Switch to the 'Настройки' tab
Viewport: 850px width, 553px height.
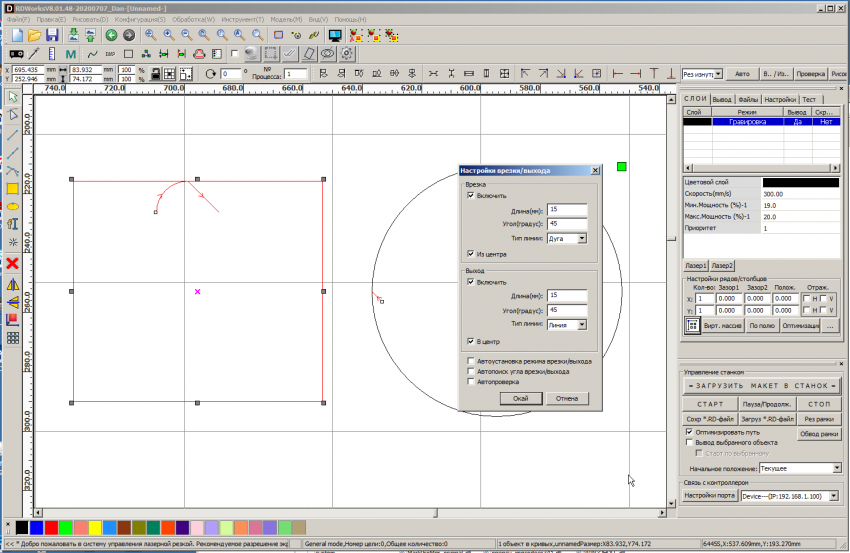click(x=780, y=99)
